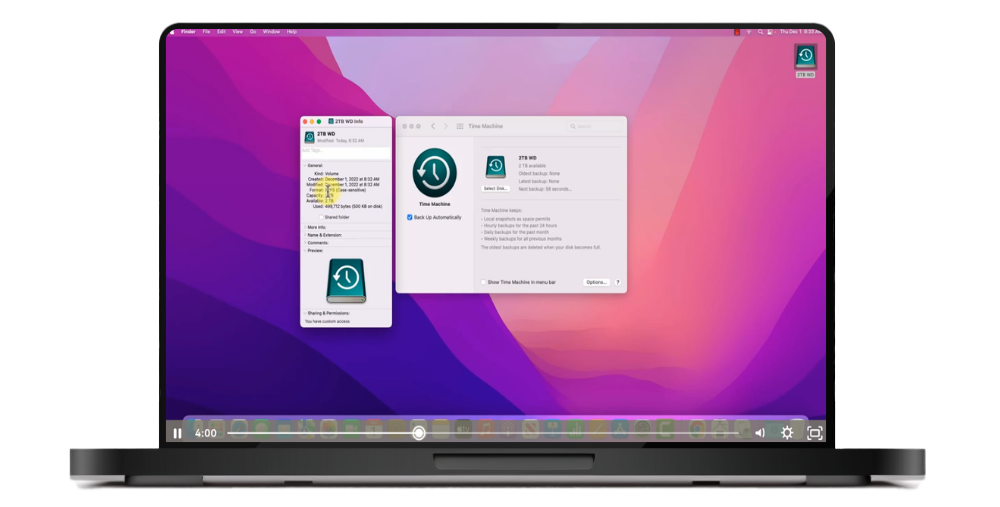1000x507 pixels.
Task: Enter fullscreen video mode
Action: 815,433
